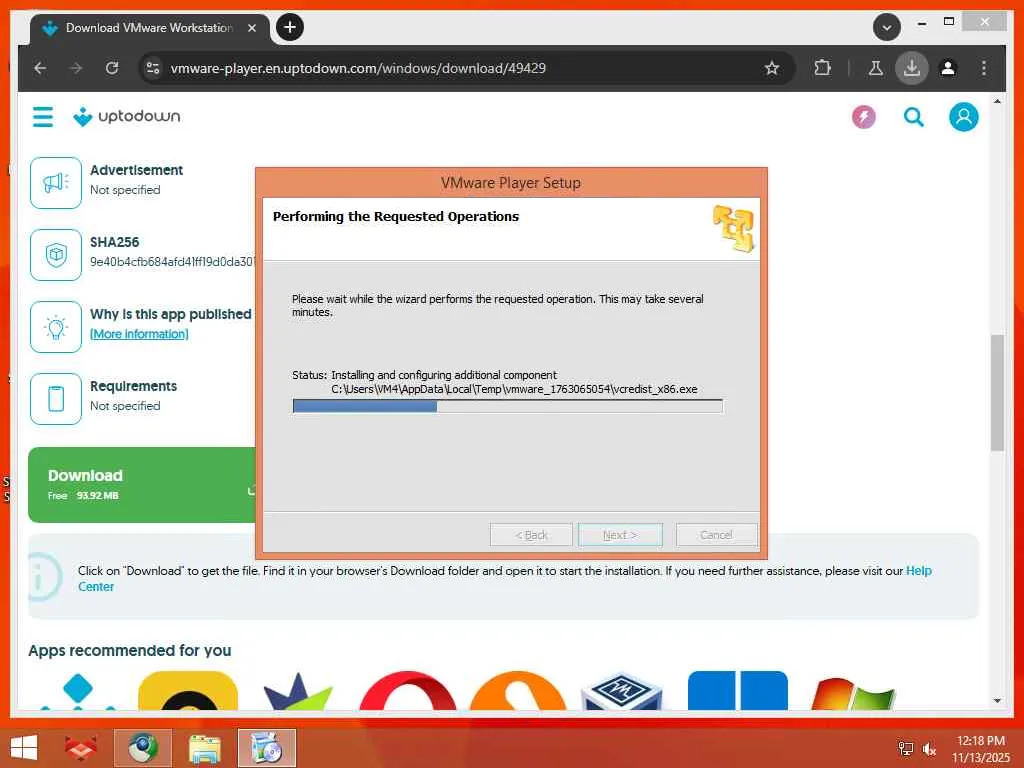The image size is (1024, 768).
Task: Open the taskbar clock showing 12:18 PM
Action: pos(981,749)
